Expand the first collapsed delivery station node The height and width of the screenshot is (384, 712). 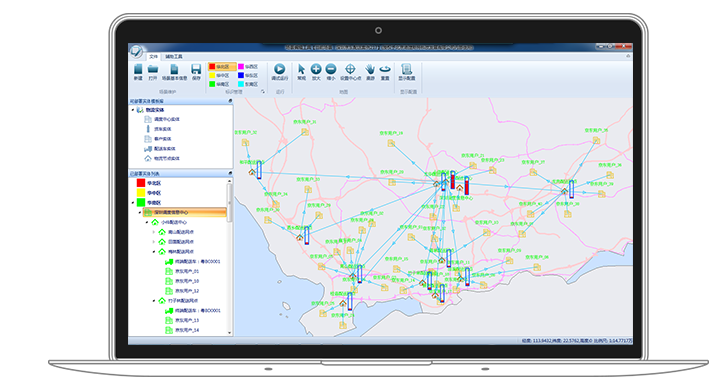(x=153, y=232)
